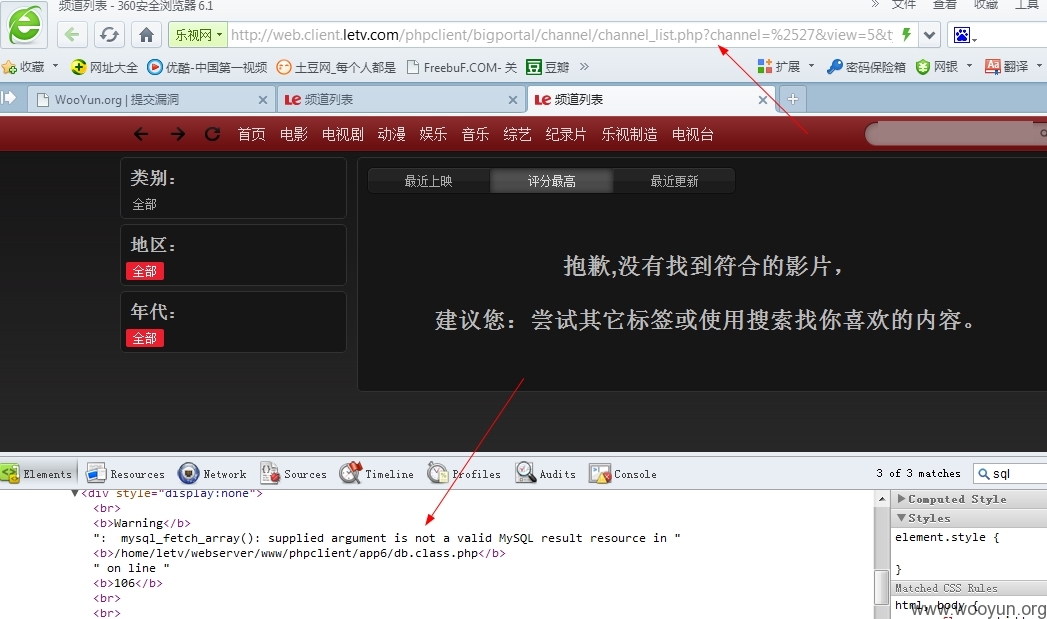The image size is (1047, 619).
Task: Click the Baidu paw search engine icon
Action: 962,35
